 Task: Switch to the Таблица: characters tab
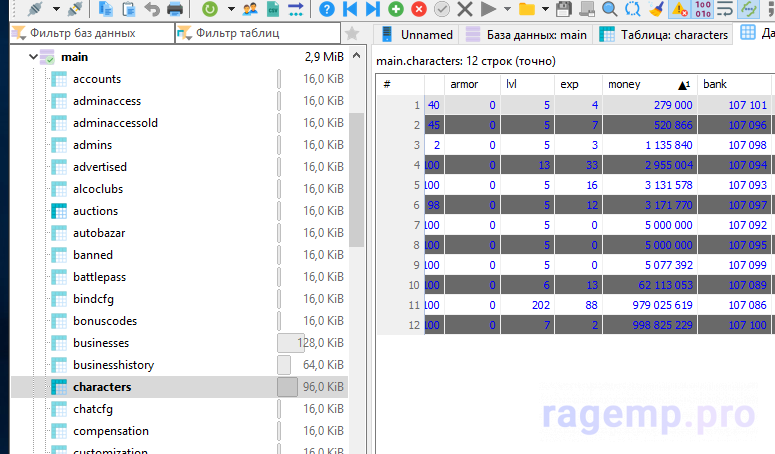click(x=663, y=35)
